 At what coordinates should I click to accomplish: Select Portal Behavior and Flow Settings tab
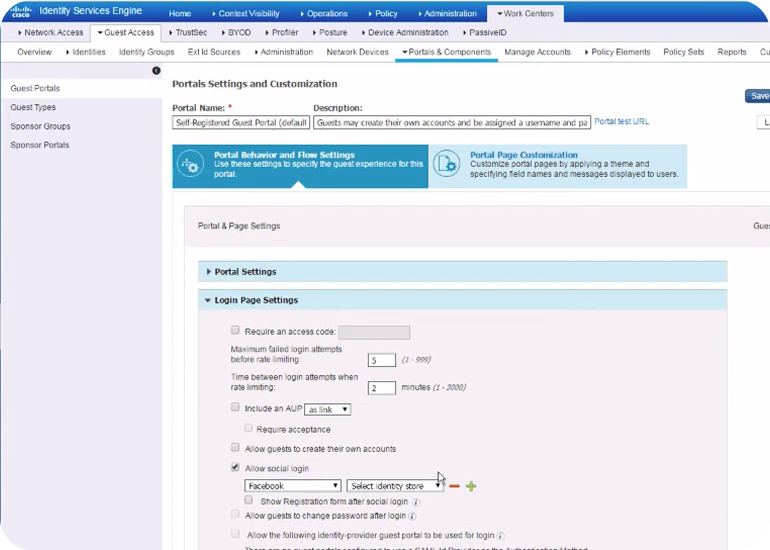coord(300,166)
